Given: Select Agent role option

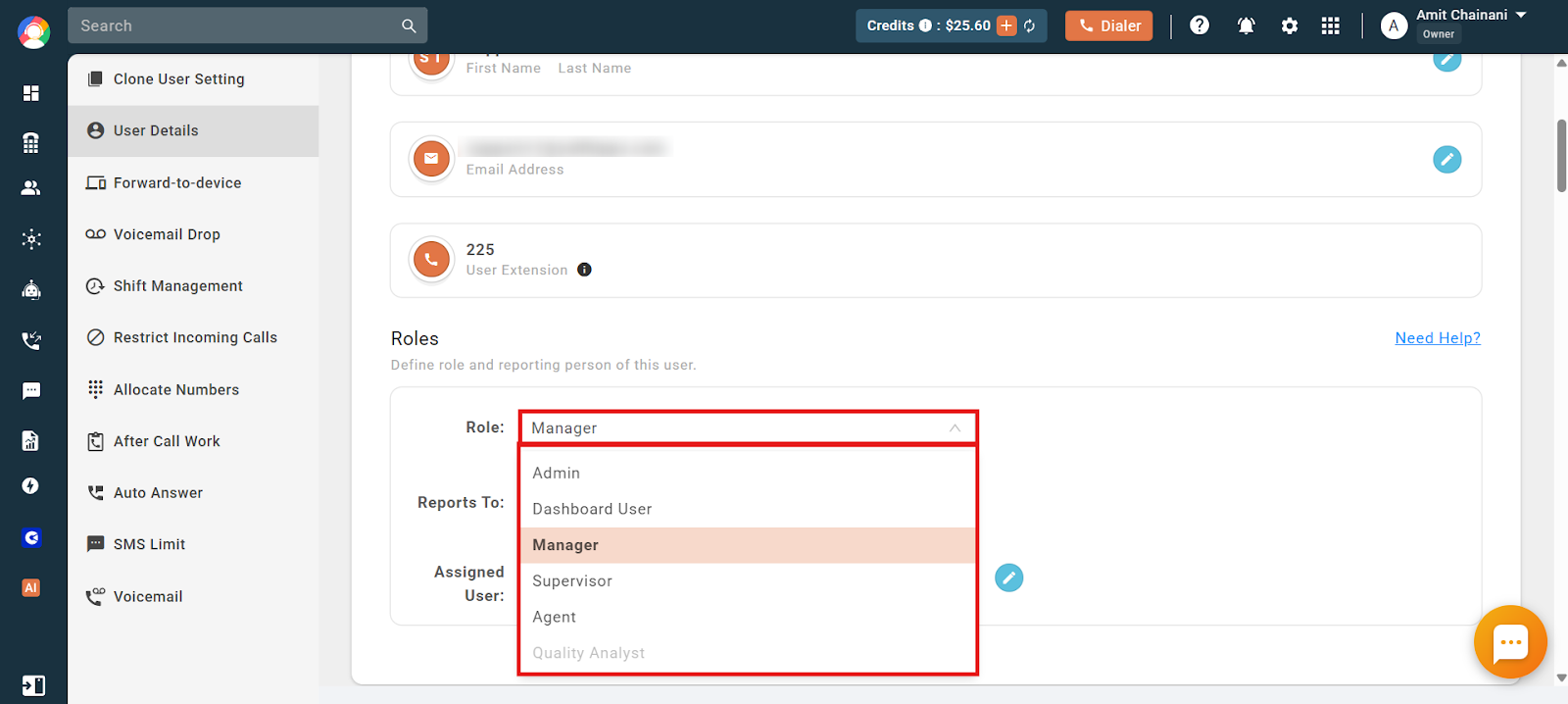Looking at the screenshot, I should coord(748,617).
